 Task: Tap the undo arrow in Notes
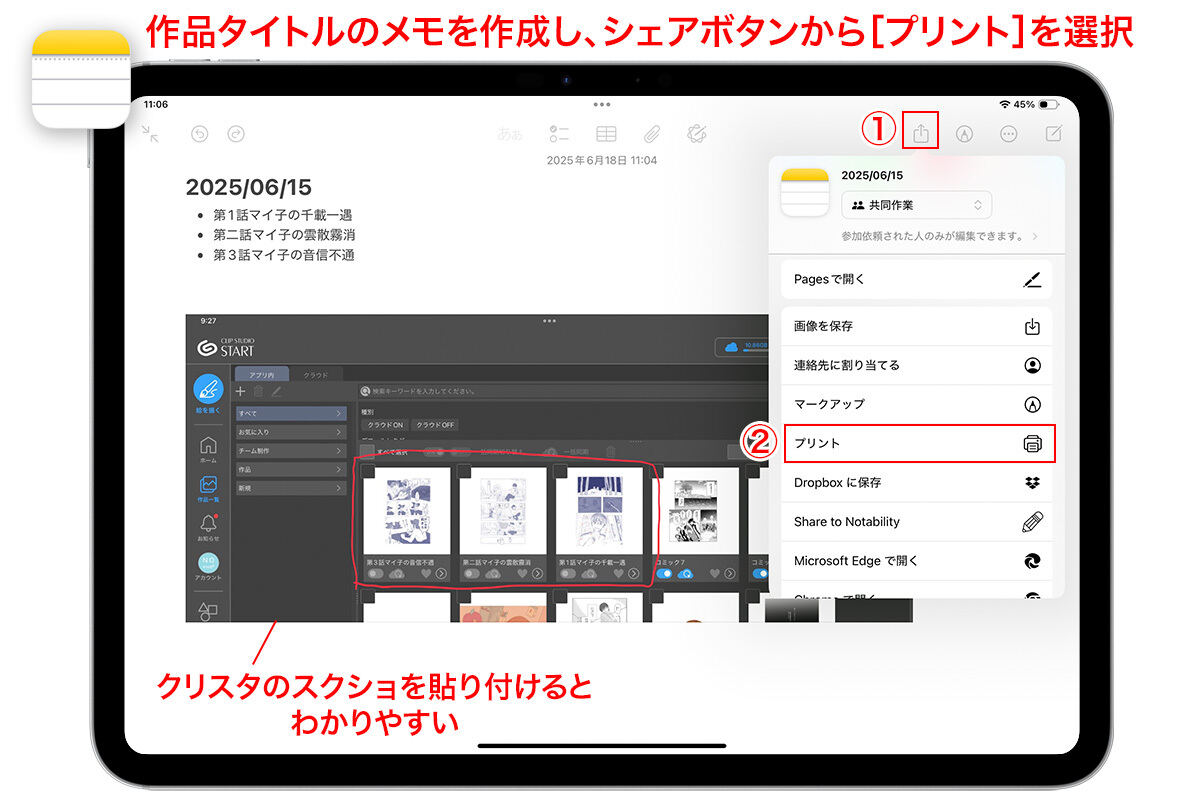[198, 133]
